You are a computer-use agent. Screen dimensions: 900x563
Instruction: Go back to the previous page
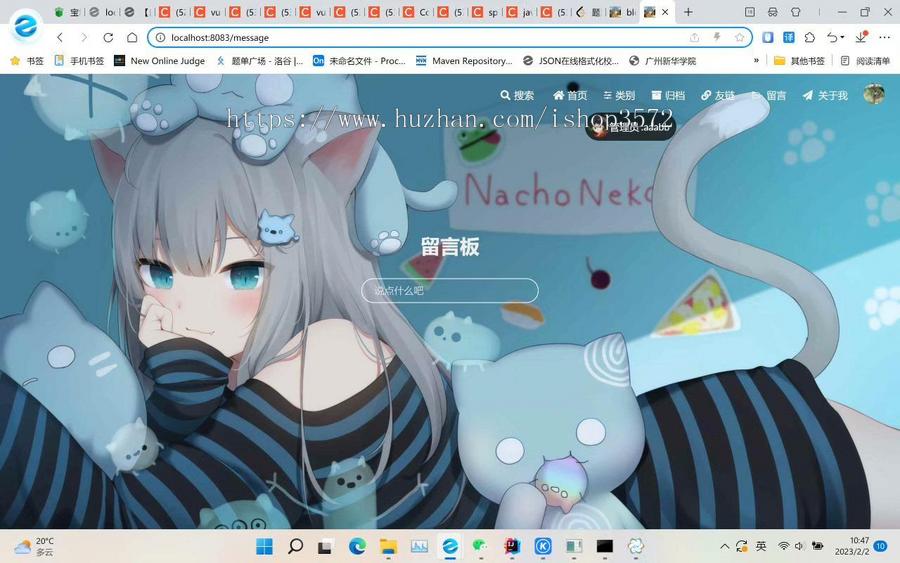click(60, 37)
